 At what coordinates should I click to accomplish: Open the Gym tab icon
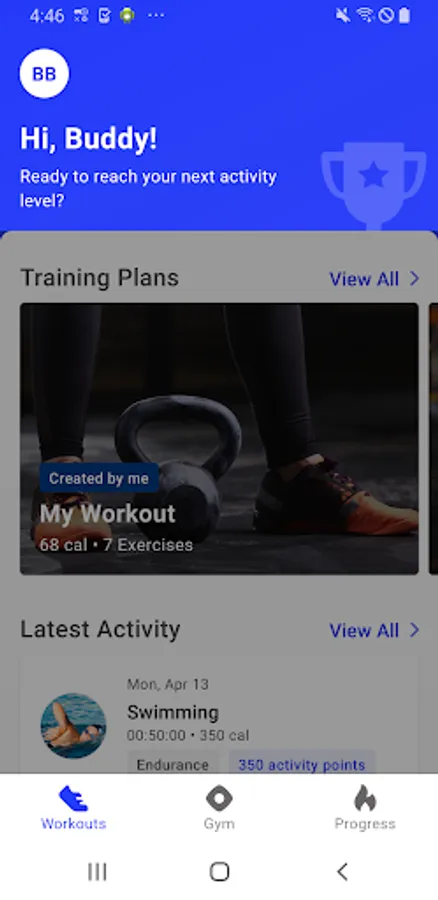coord(219,798)
